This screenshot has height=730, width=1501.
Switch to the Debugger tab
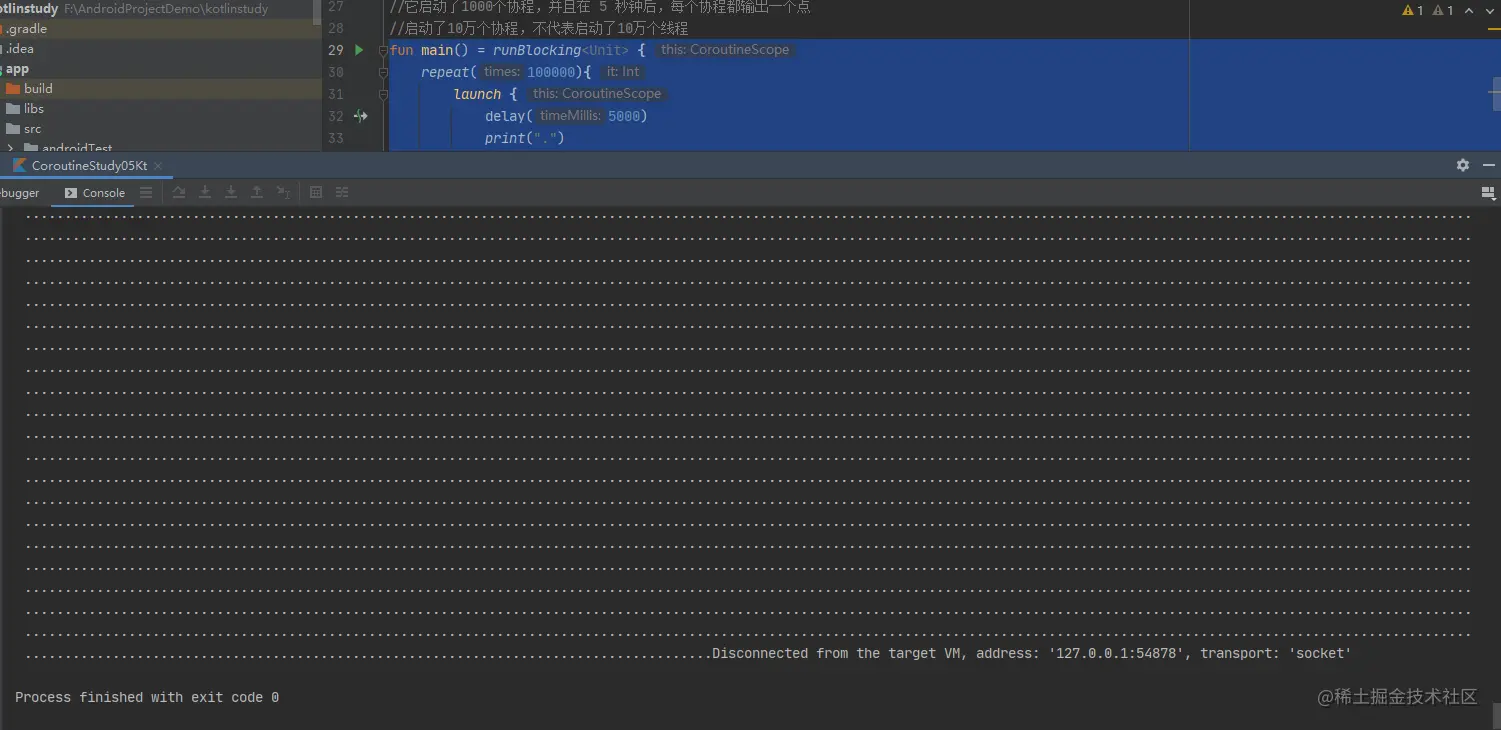click(x=20, y=193)
